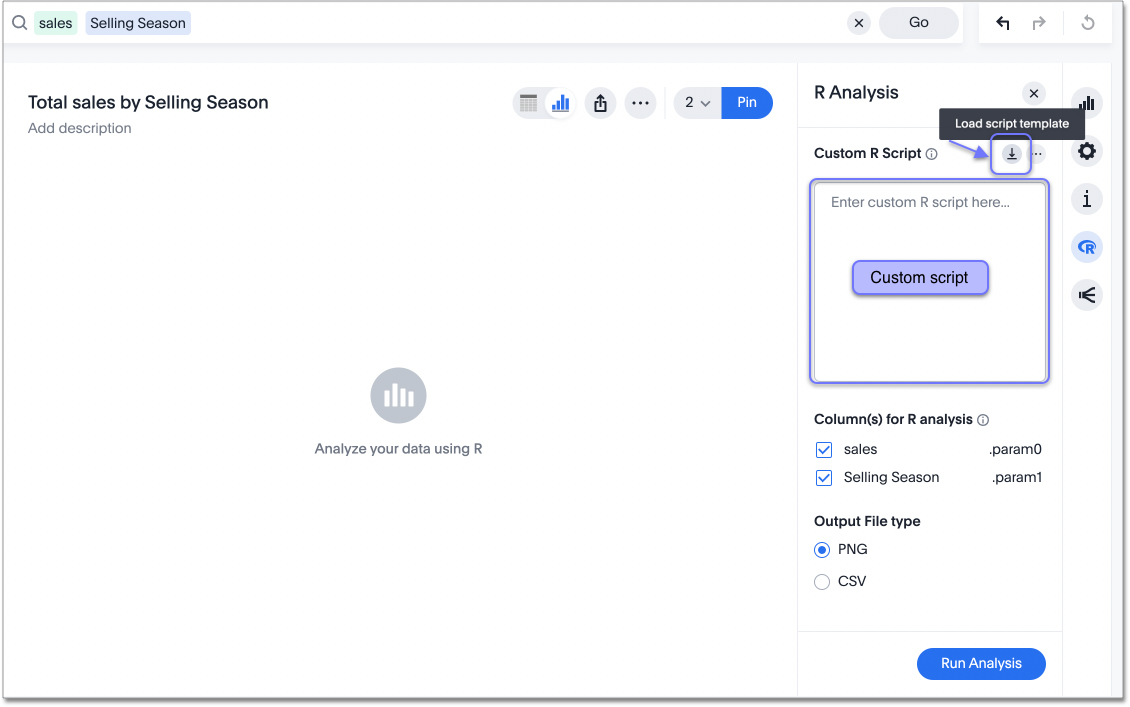Open the ellipsis menu next to Custom R Script
The width and height of the screenshot is (1130, 707).
tap(1037, 153)
